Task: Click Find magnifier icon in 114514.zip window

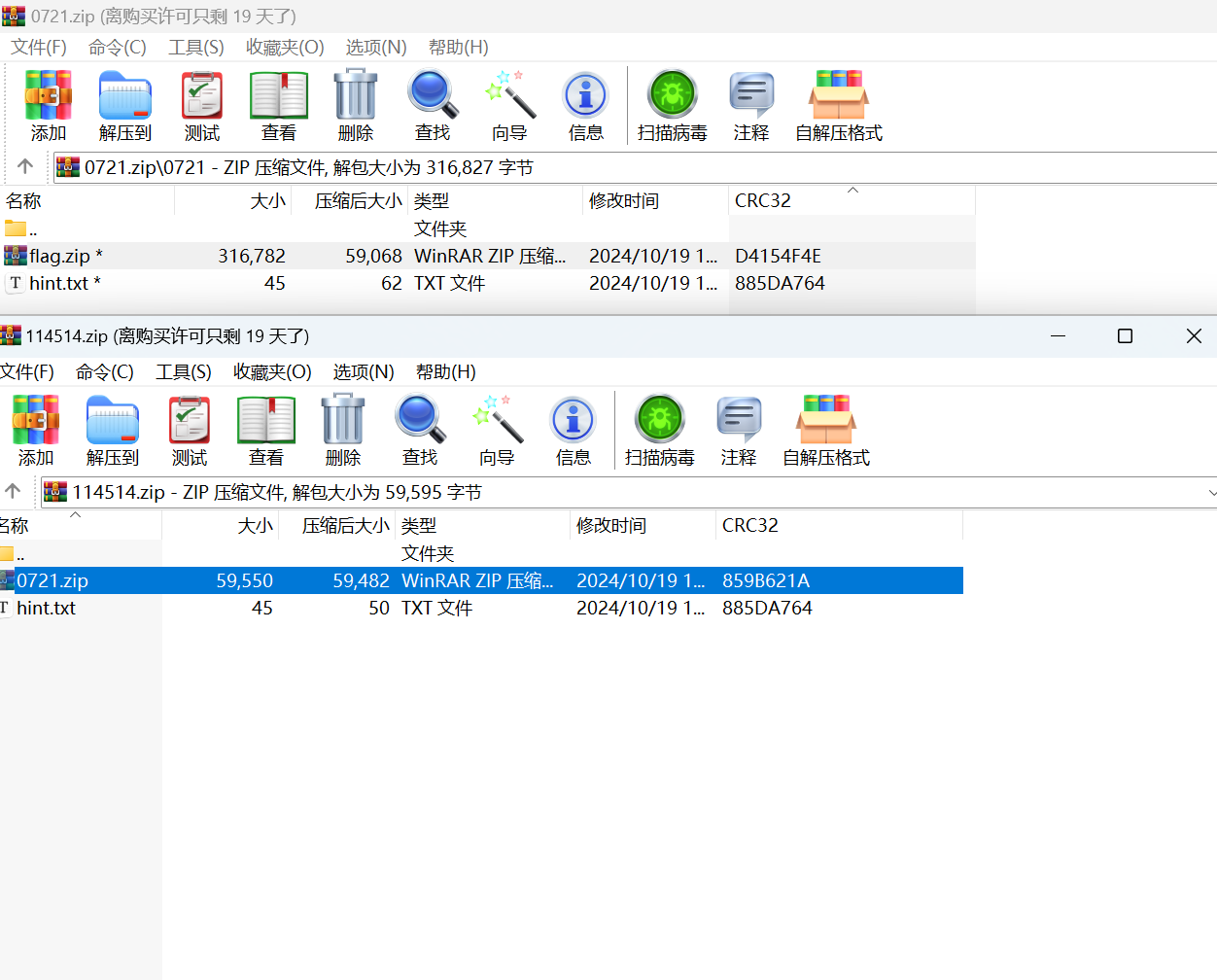Action: coord(420,420)
